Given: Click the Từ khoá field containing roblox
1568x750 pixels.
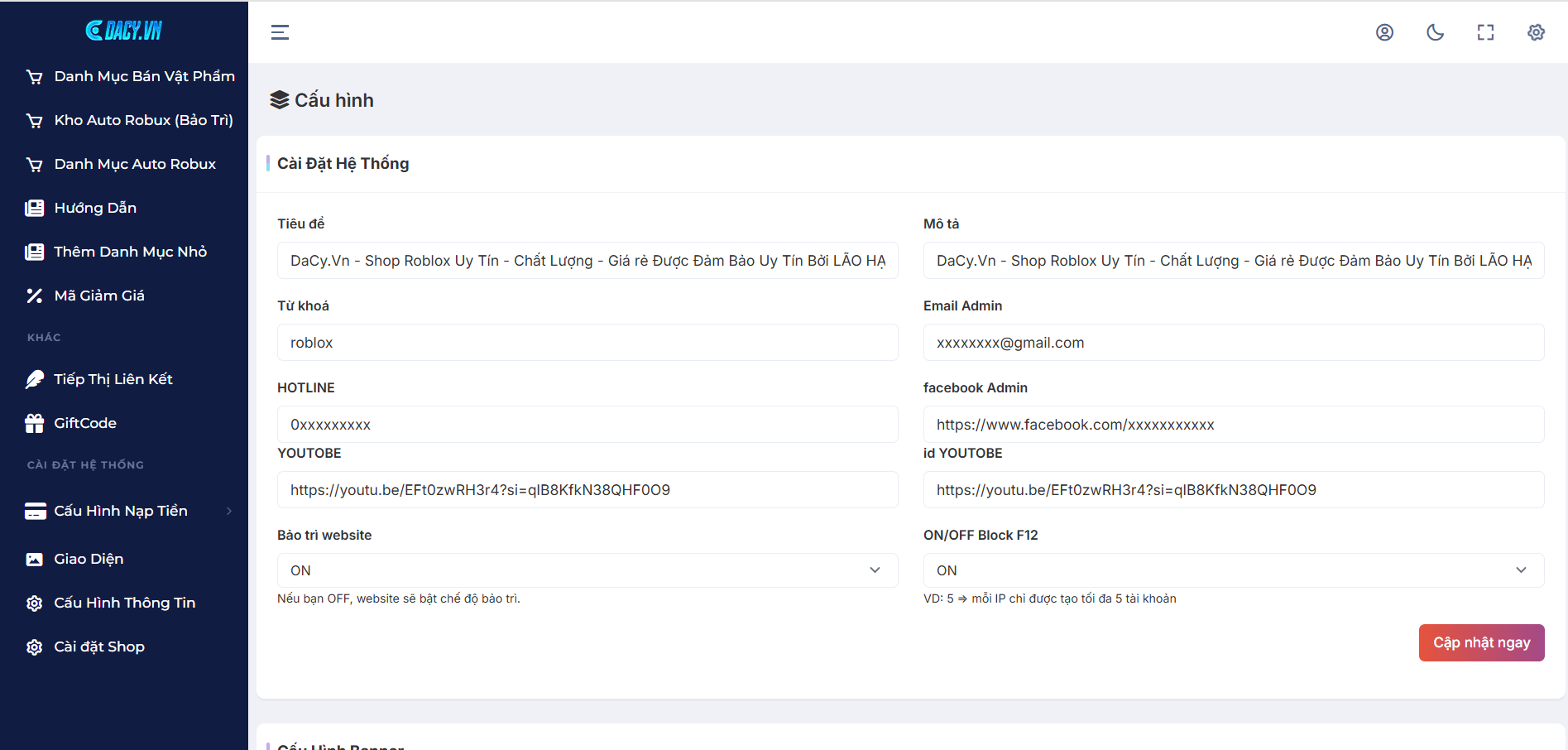Looking at the screenshot, I should [587, 343].
